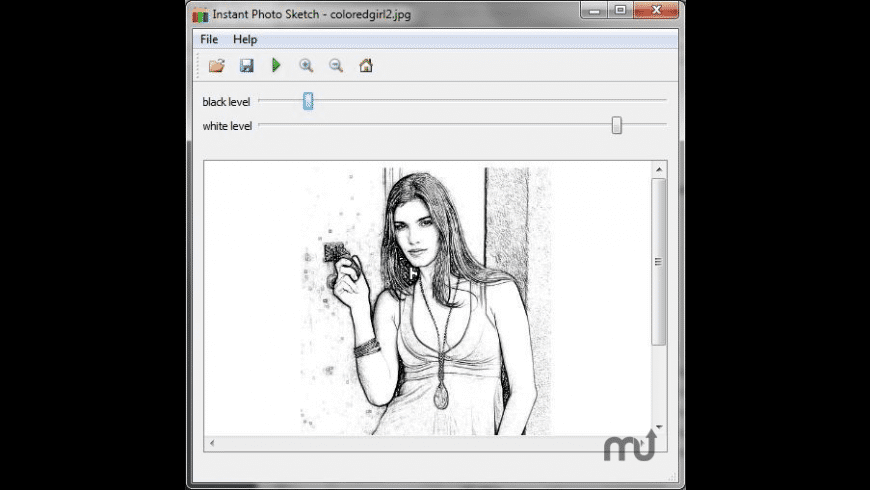This screenshot has height=490, width=870.
Task: Click the vertical scrollbar down arrow
Action: click(659, 427)
